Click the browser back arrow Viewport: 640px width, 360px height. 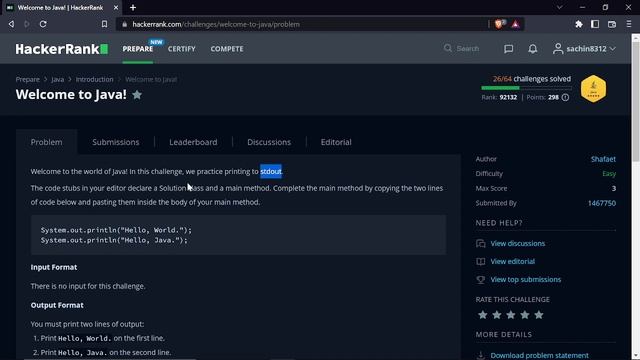[x=11, y=24]
